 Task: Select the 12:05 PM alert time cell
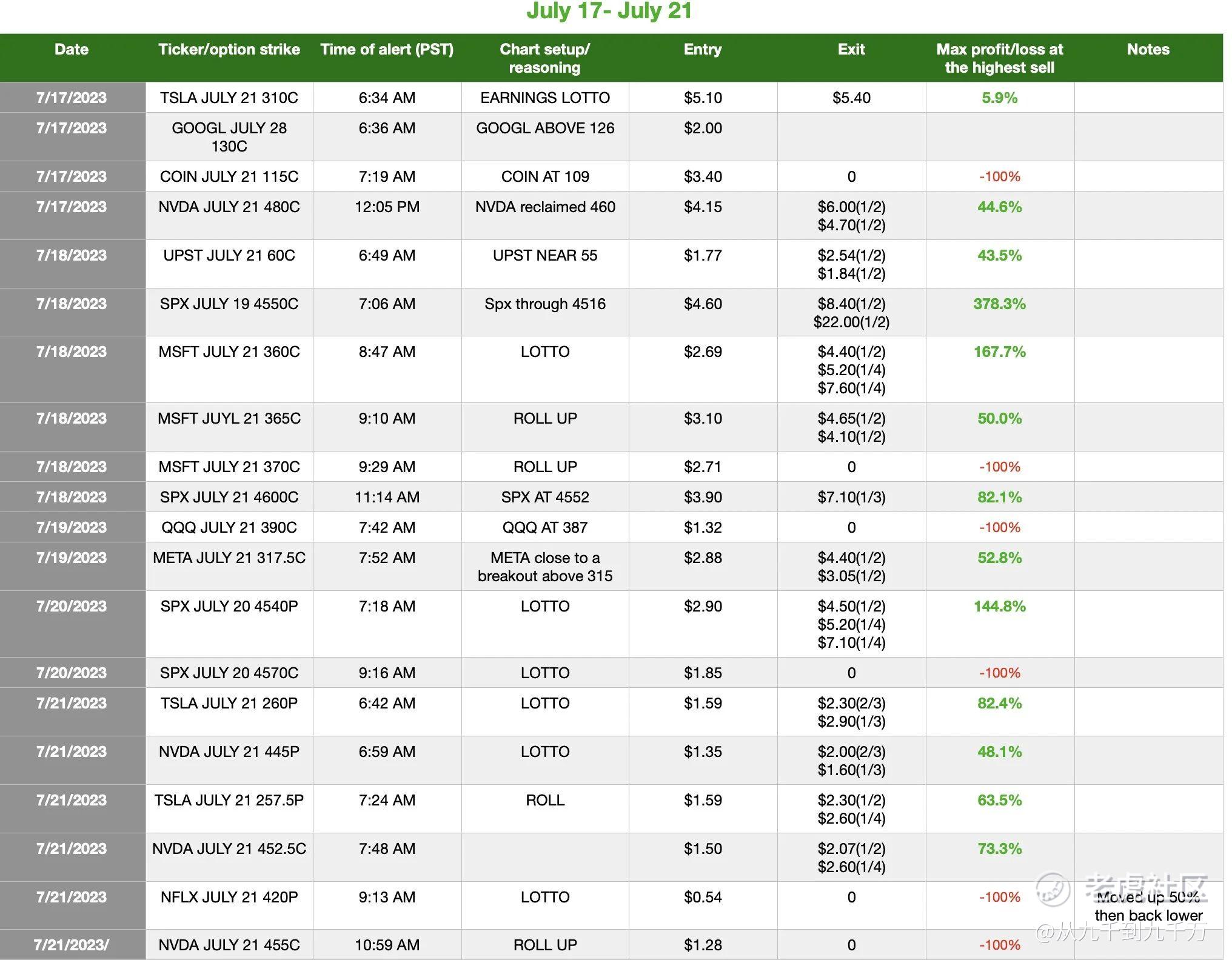(x=387, y=207)
